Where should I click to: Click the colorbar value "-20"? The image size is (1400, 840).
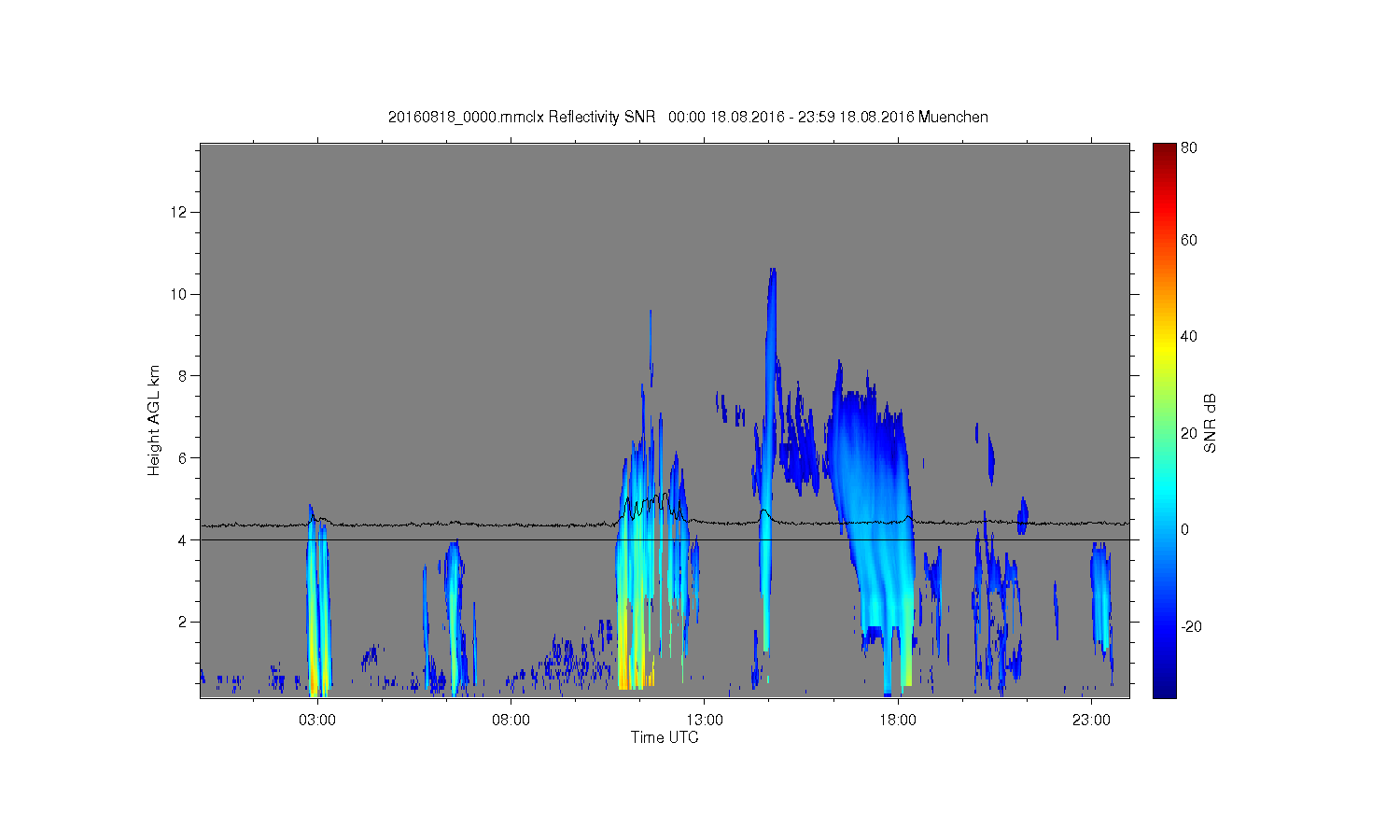(1191, 627)
